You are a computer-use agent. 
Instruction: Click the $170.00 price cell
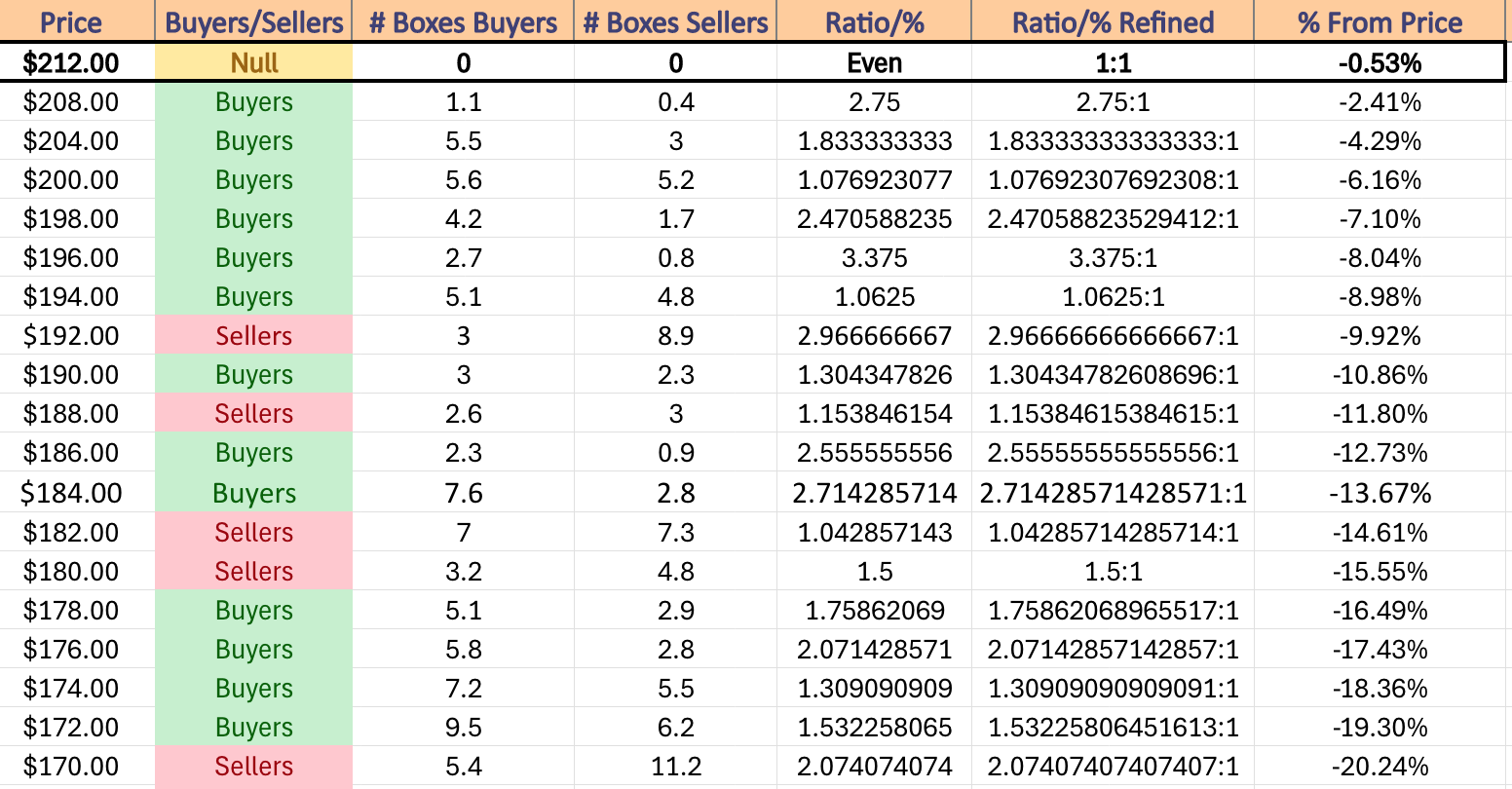coord(78,766)
